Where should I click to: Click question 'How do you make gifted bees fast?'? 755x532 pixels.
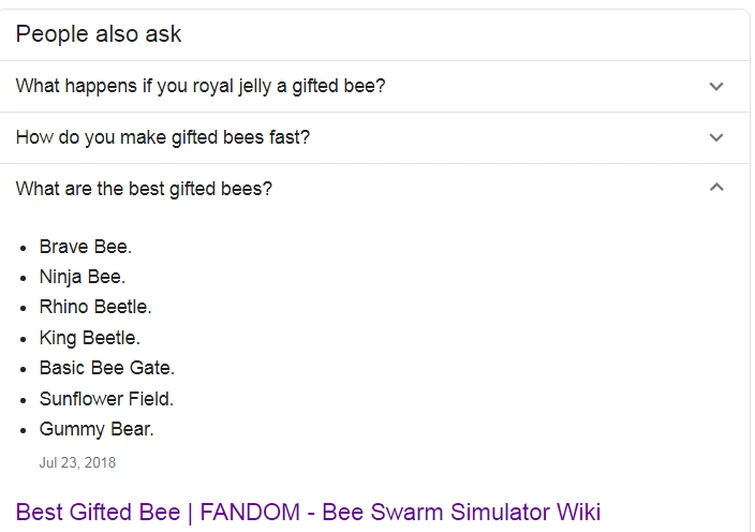[163, 138]
